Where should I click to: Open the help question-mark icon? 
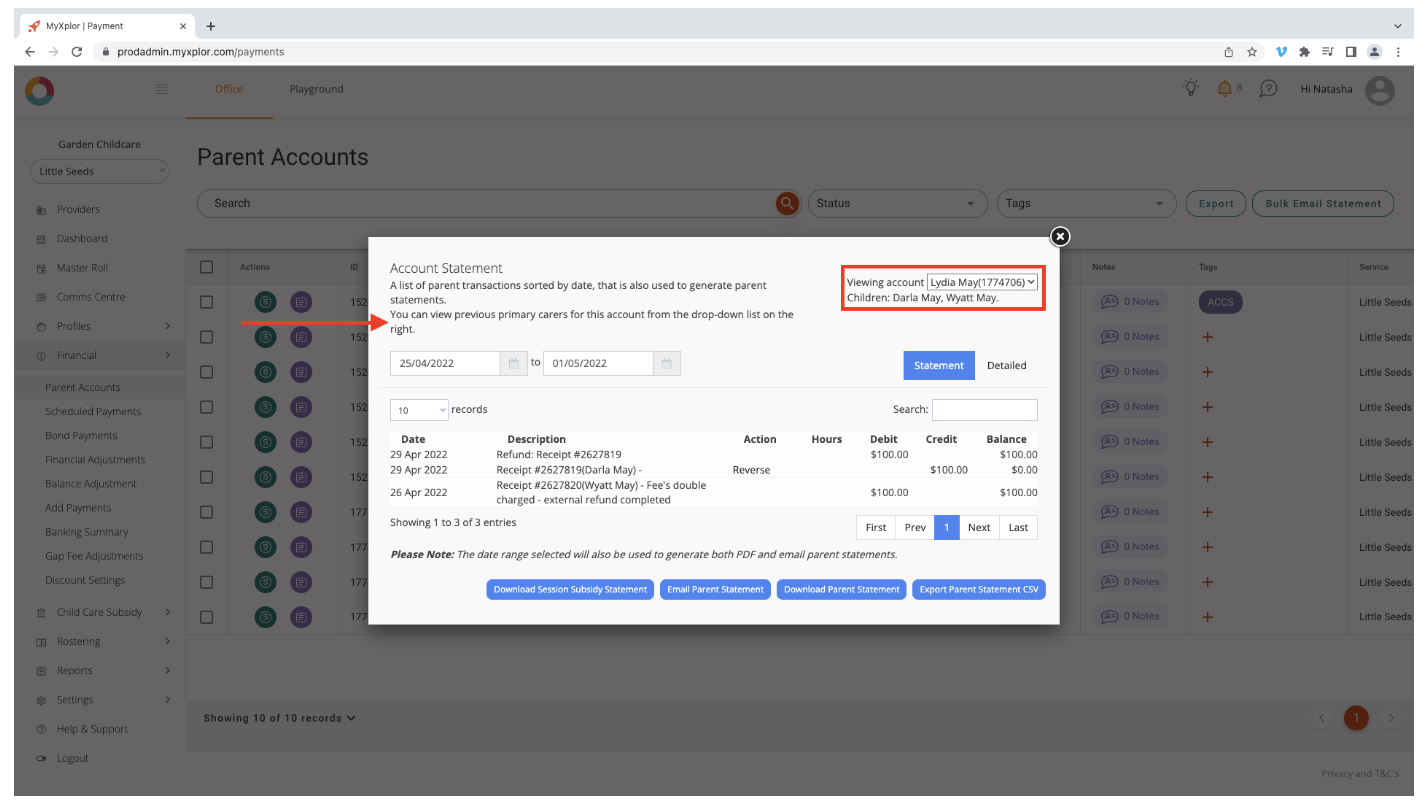1268,89
